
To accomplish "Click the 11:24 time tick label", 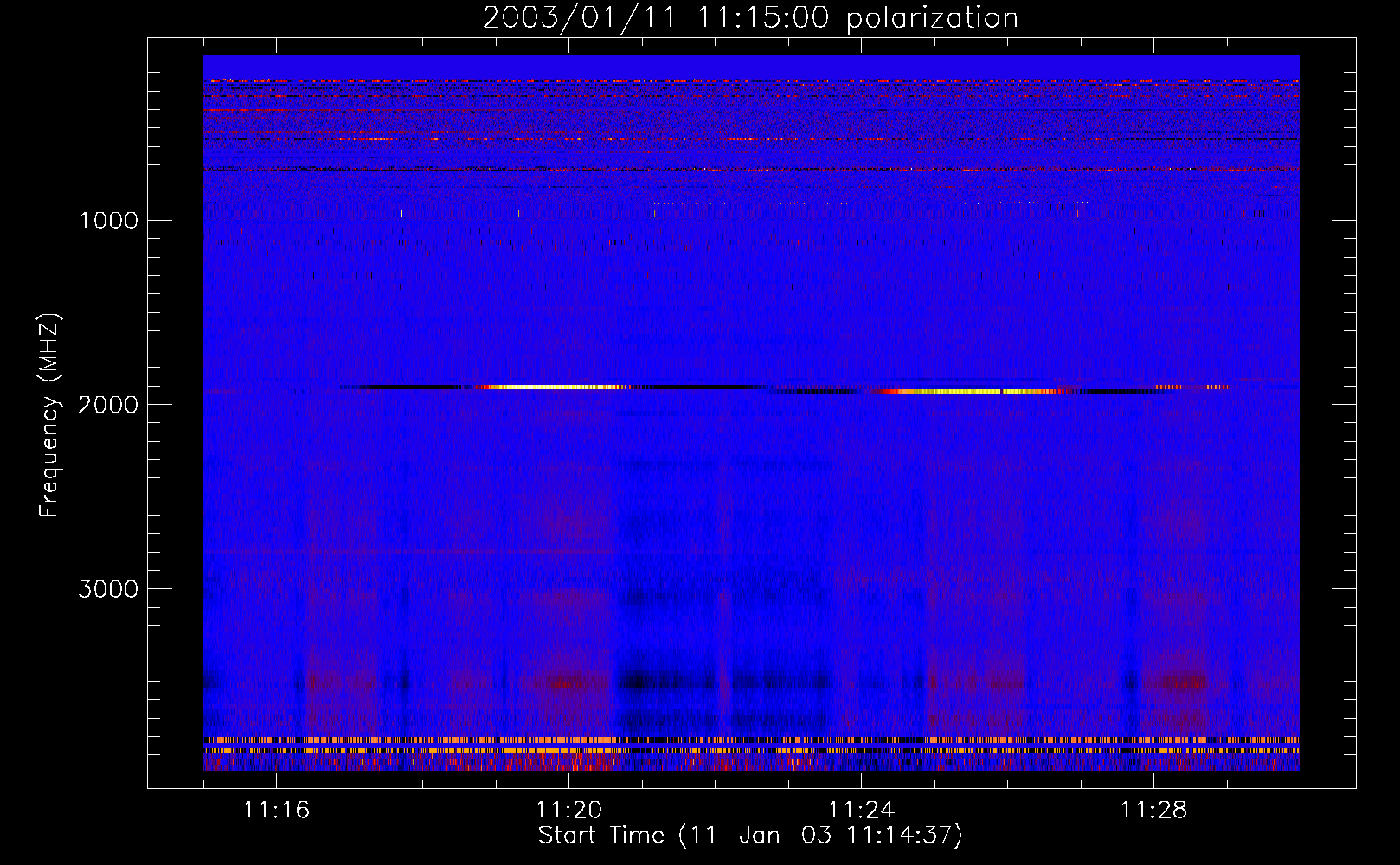I will click(x=861, y=811).
